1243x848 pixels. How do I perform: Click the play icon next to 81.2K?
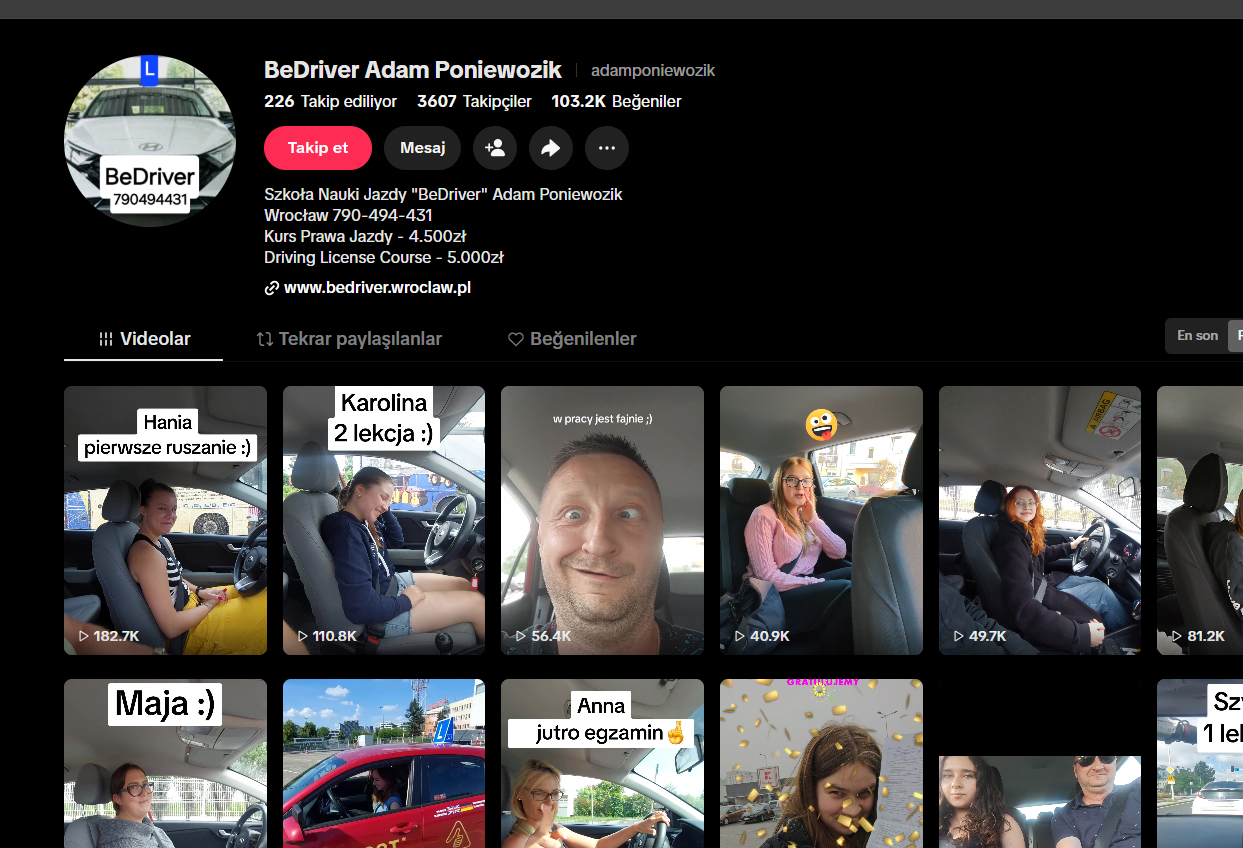(x=1177, y=636)
